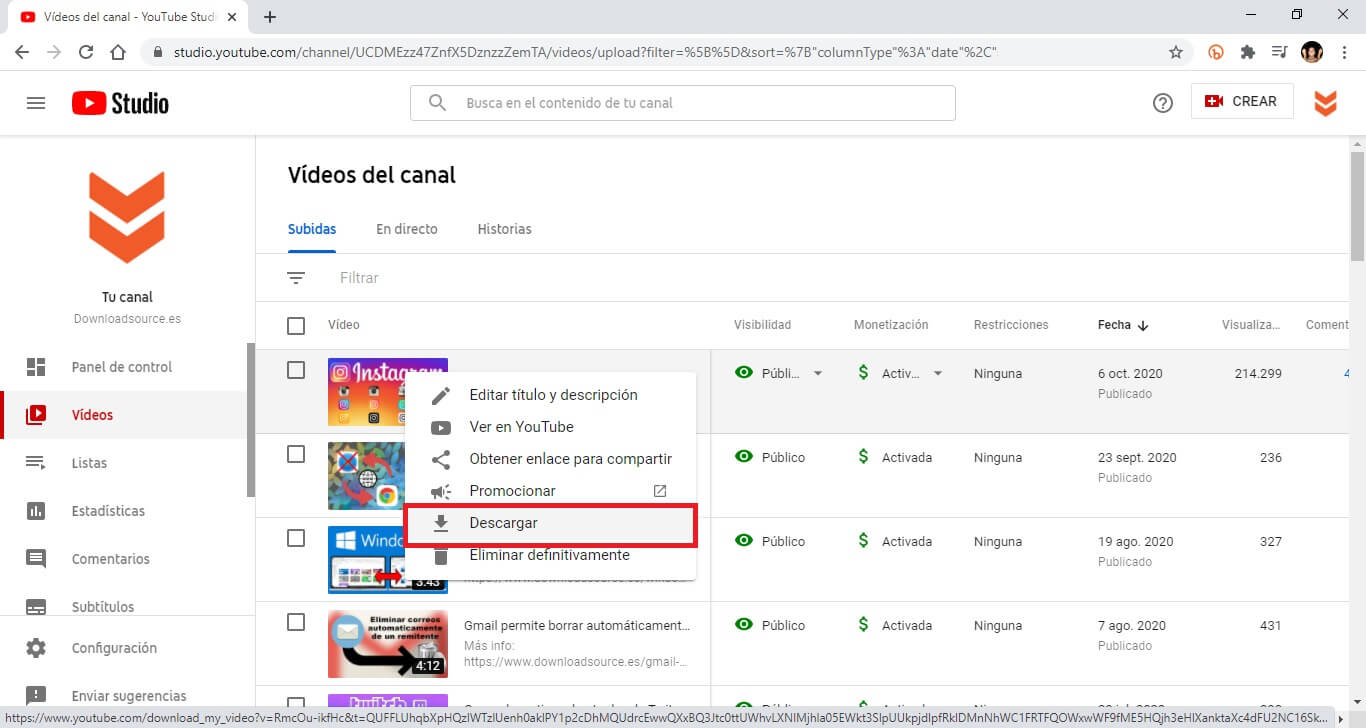Screen dimensions: 1366x728
Task: Click public eye icon on 7 ago. 2020 row
Action: (744, 625)
